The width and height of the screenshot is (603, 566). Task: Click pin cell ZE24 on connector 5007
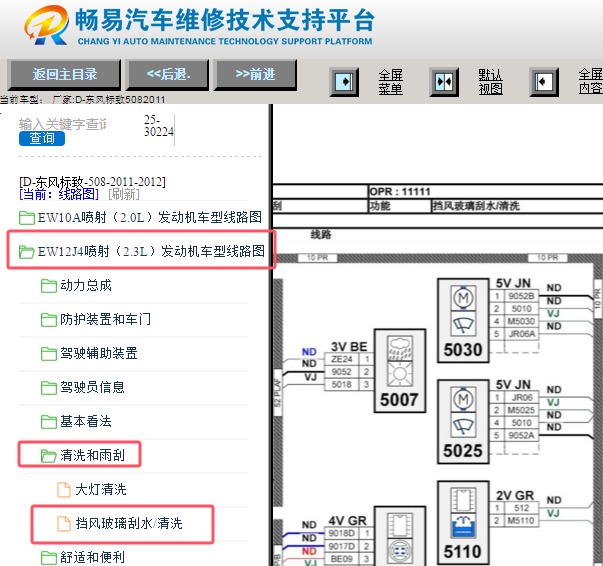341,359
